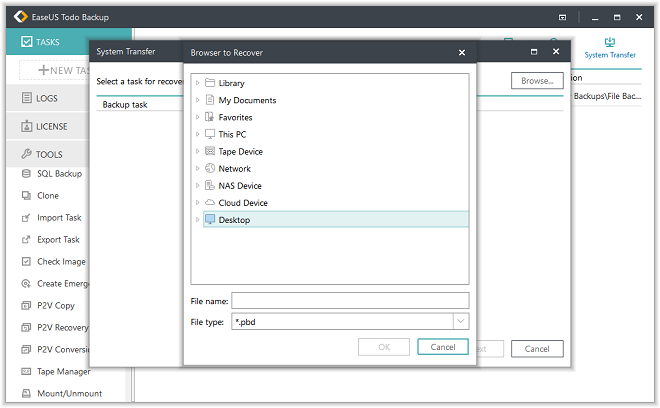Open the File type dropdown
Image resolution: width=660 pixels, height=408 pixels.
[x=460, y=321]
